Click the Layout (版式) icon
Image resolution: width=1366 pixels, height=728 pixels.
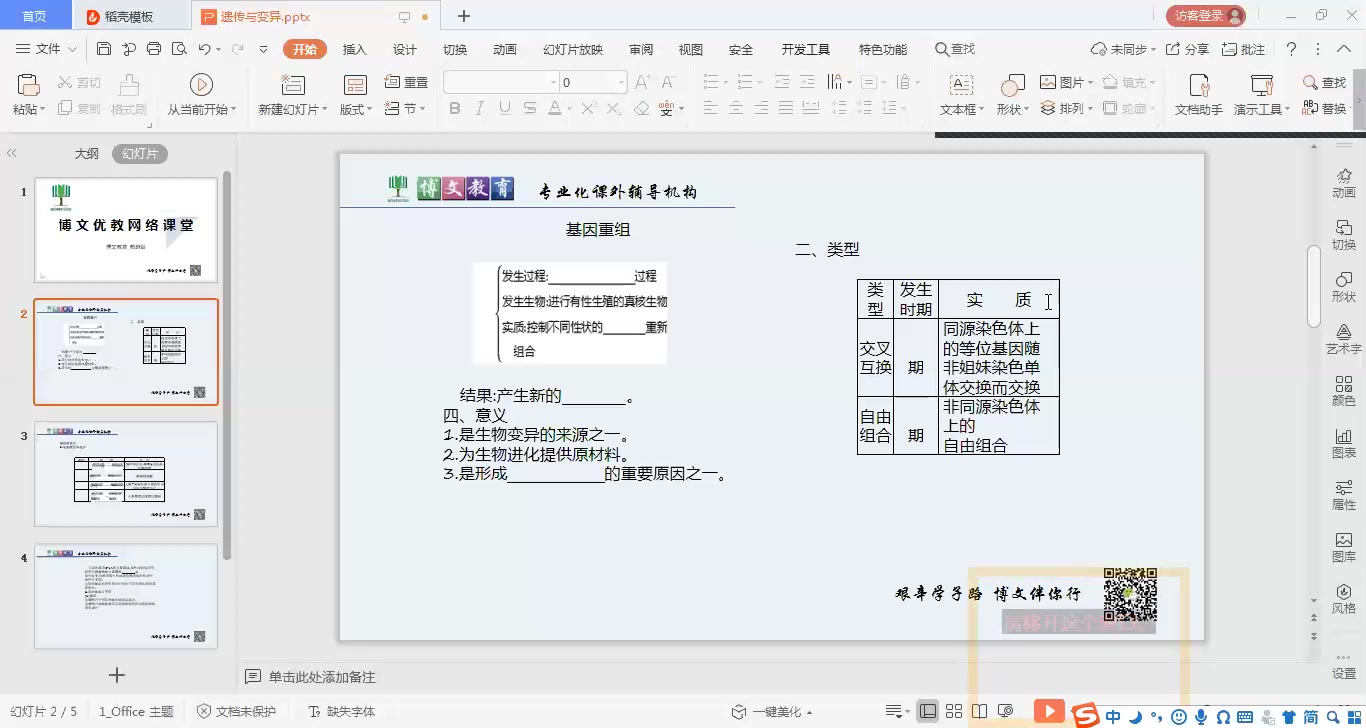[355, 86]
